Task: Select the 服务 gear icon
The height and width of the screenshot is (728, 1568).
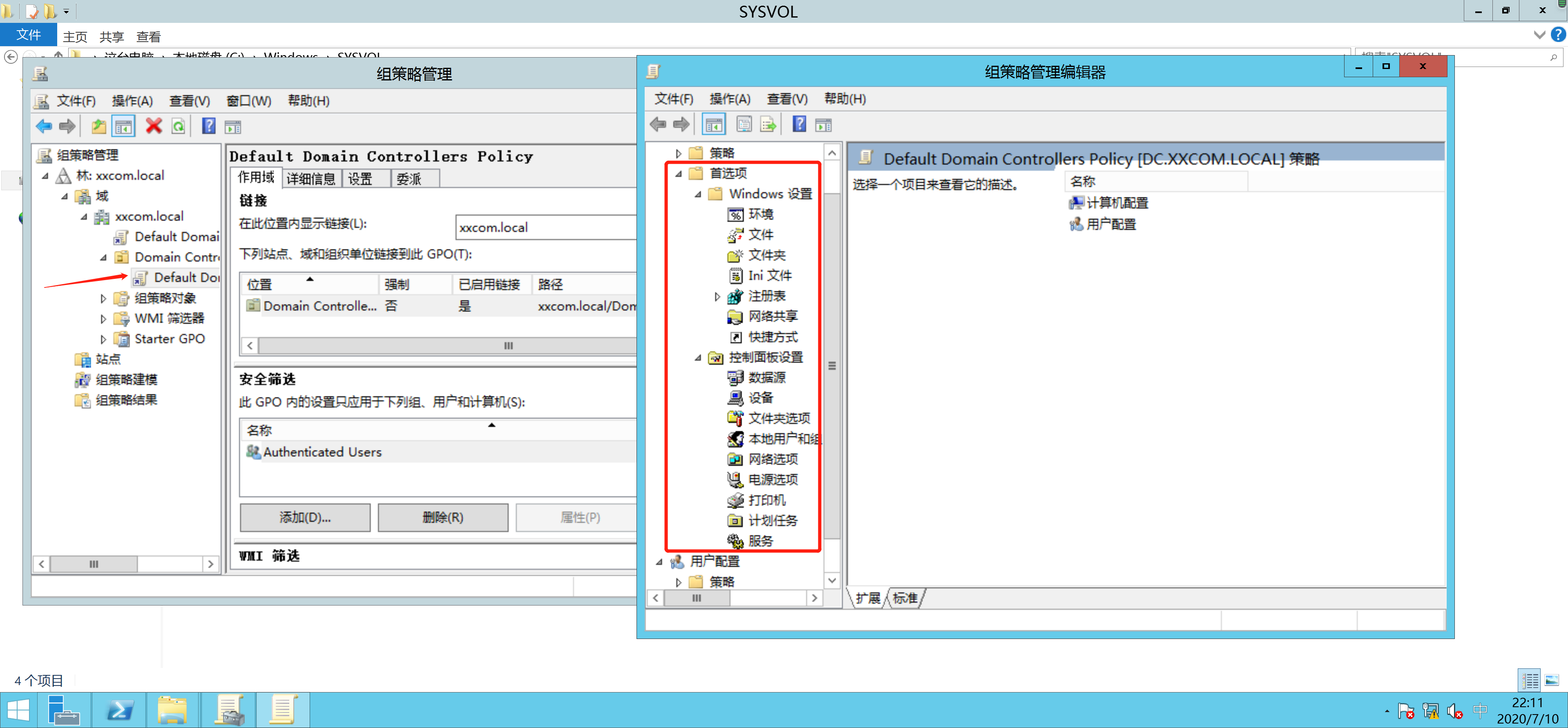Action: pyautogui.click(x=735, y=541)
